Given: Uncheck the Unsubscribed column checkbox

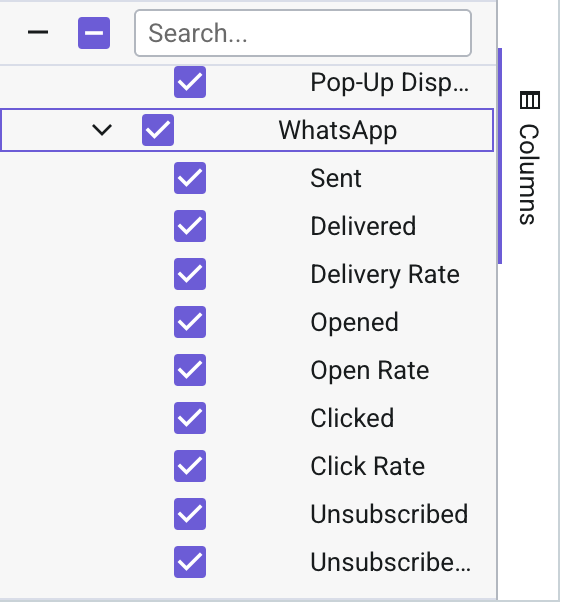Looking at the screenshot, I should pos(190,514).
